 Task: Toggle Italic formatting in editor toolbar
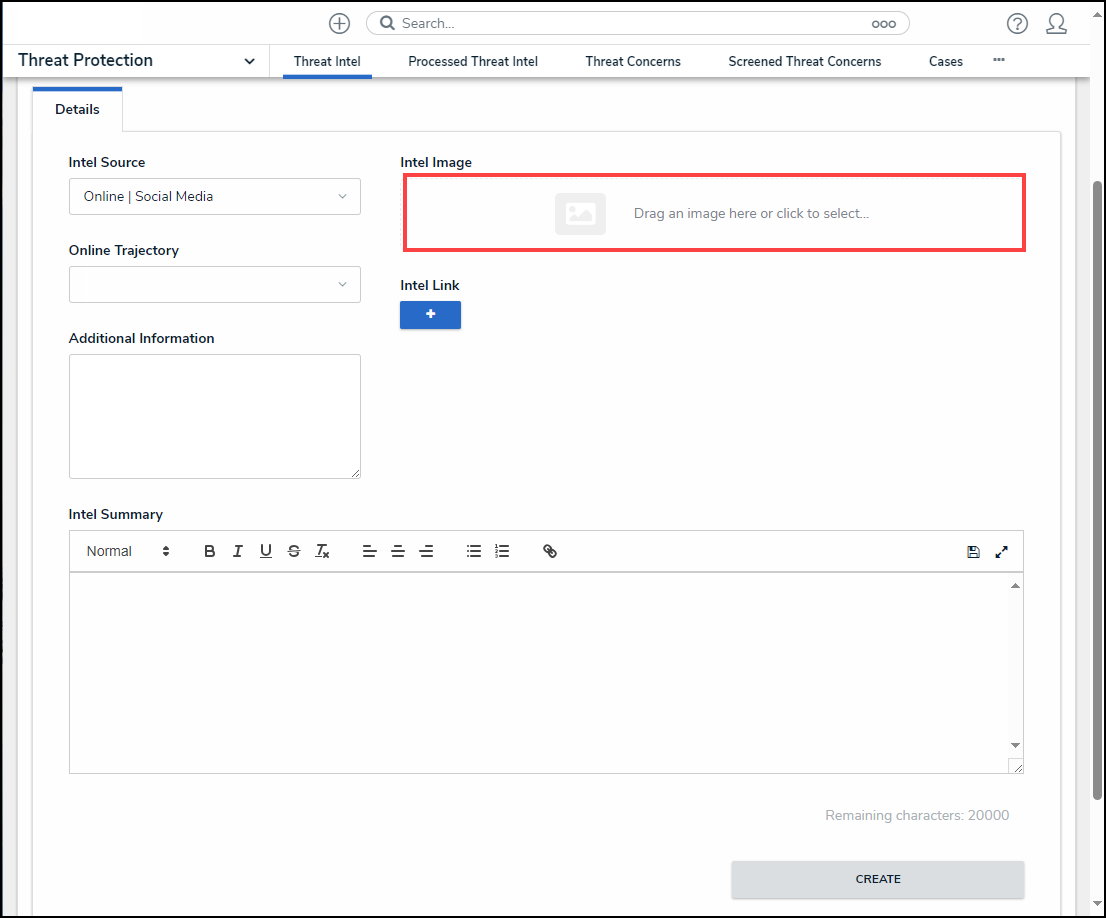pos(238,551)
